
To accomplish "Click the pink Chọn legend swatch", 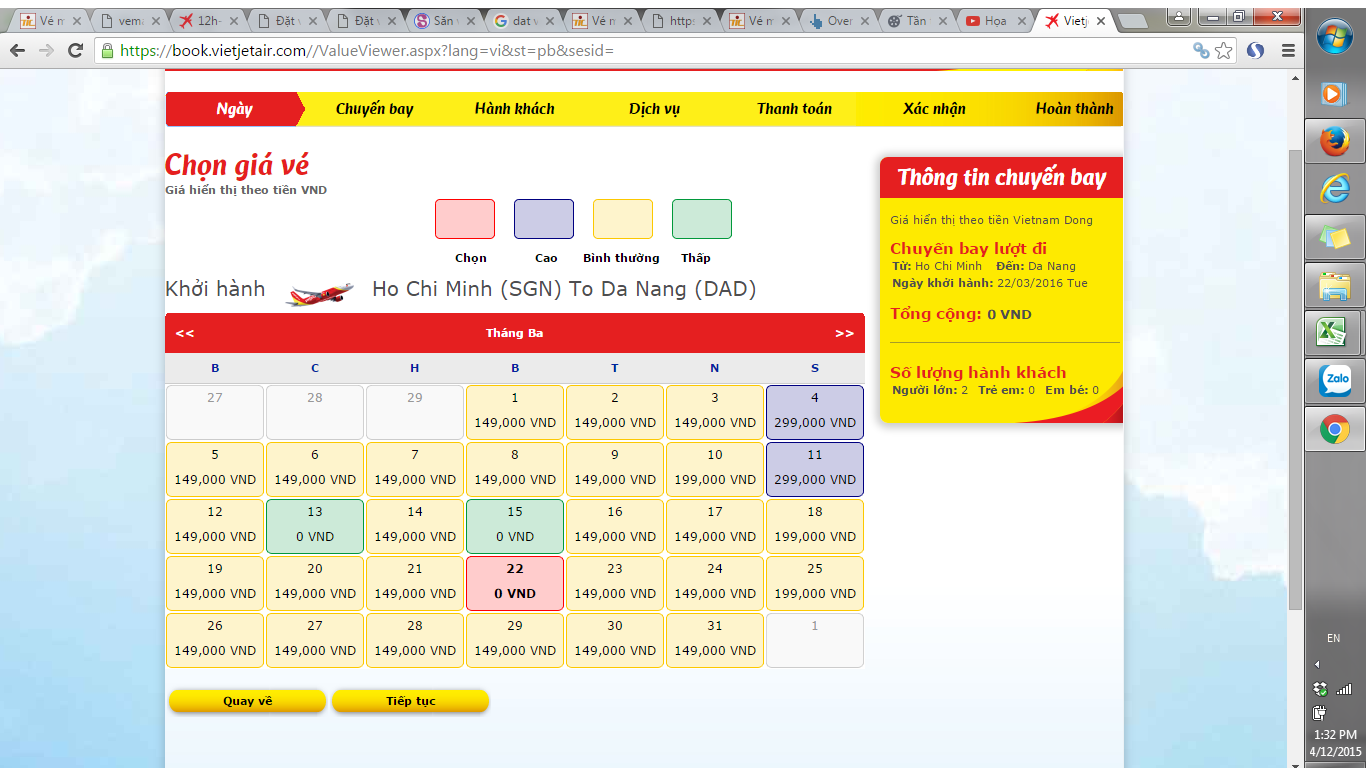I will point(465,219).
